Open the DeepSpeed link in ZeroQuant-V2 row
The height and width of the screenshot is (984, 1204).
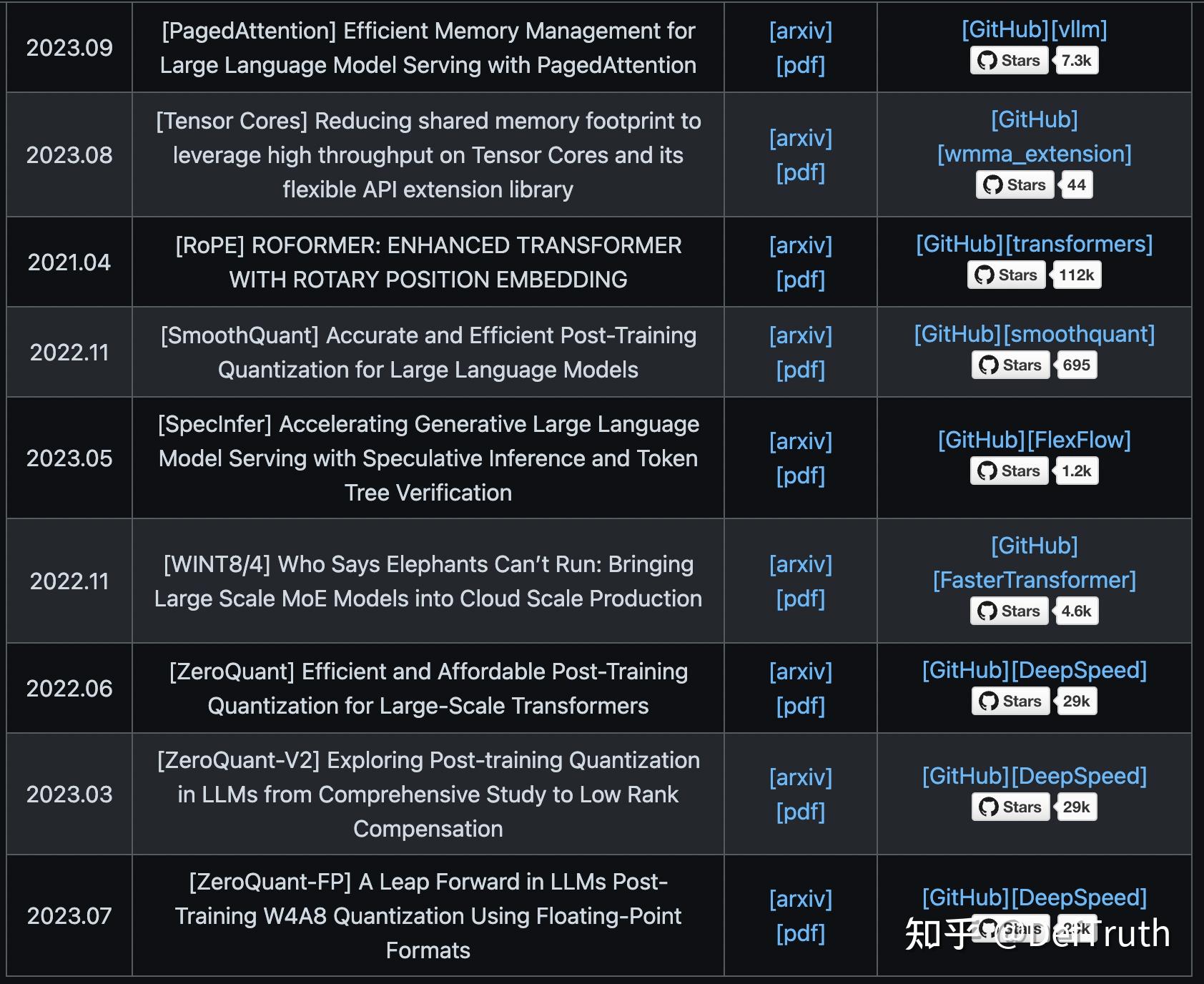click(x=1080, y=776)
